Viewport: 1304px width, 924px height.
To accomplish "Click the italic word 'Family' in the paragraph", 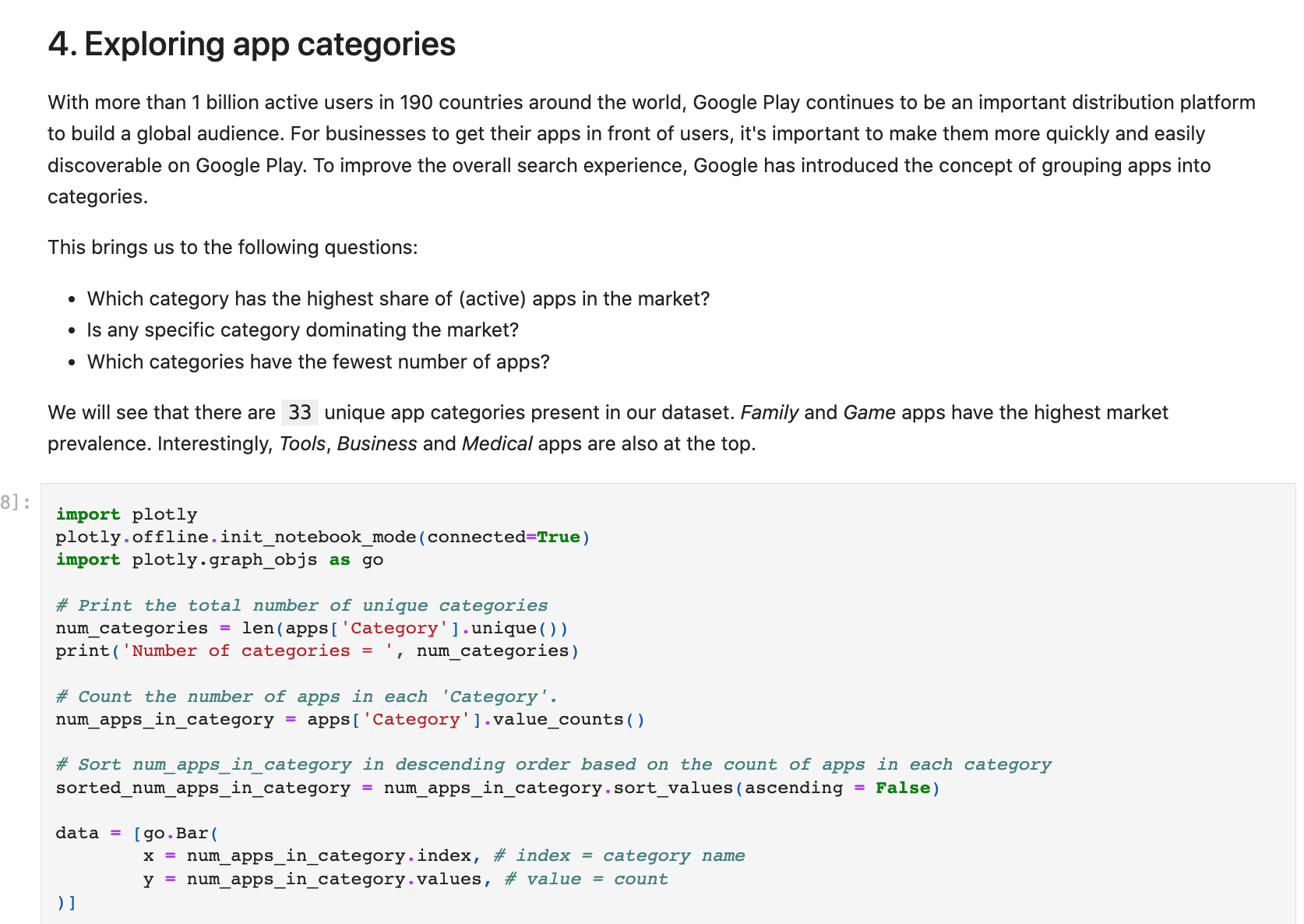I will click(x=770, y=413).
